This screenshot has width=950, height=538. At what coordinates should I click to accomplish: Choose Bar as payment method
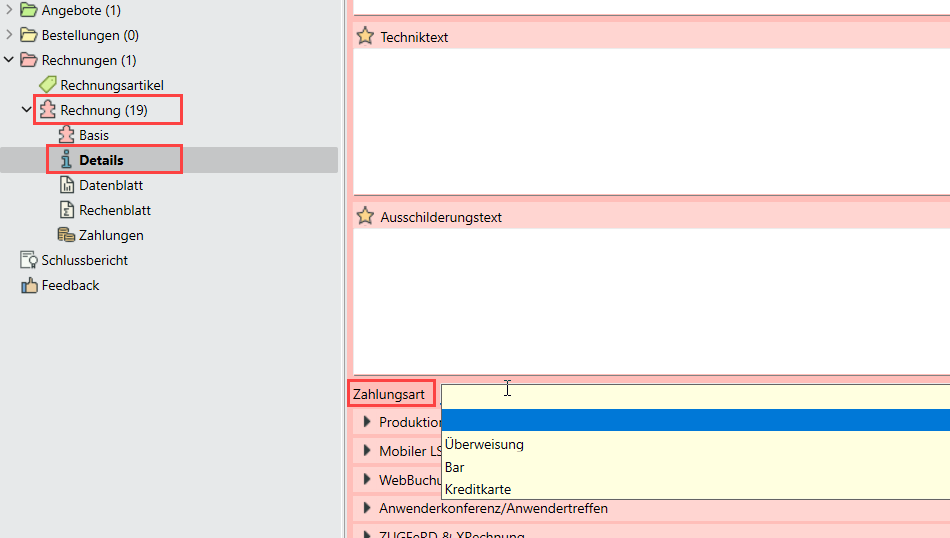point(455,467)
